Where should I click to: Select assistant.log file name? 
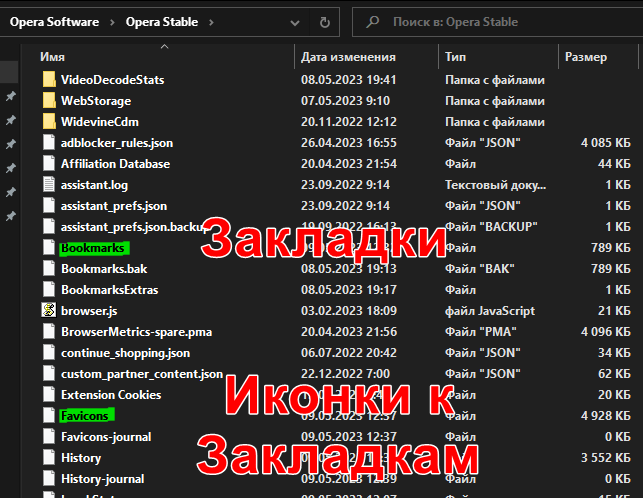pyautogui.click(x=94, y=185)
